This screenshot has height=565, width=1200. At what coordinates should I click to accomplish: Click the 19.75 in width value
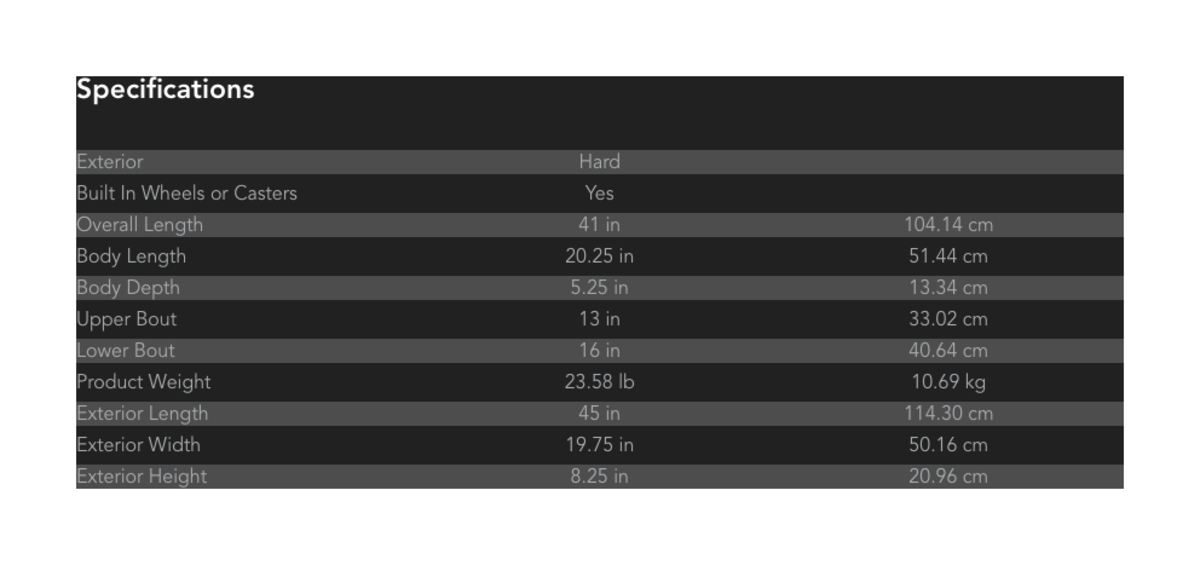pos(599,445)
